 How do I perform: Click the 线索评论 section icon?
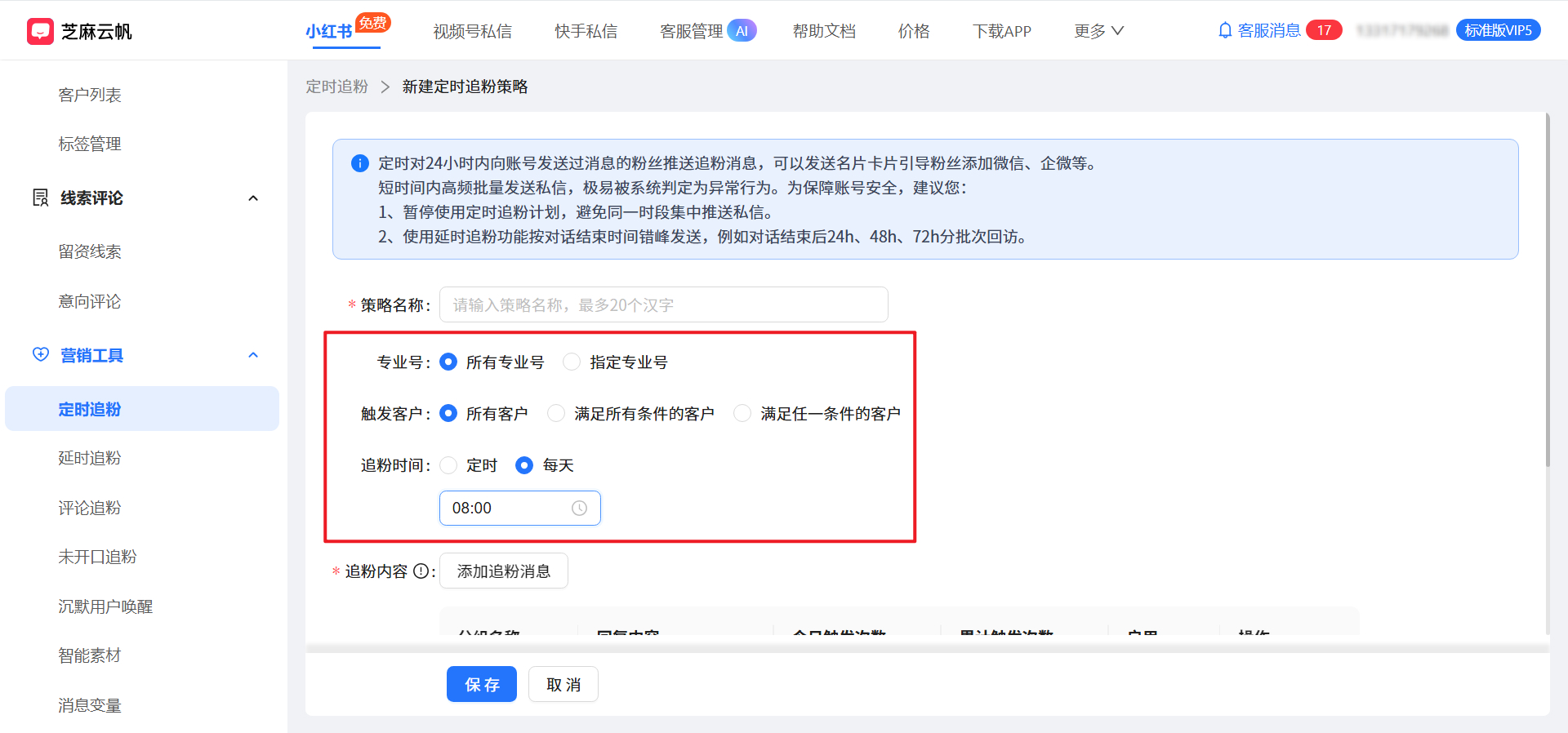[40, 198]
